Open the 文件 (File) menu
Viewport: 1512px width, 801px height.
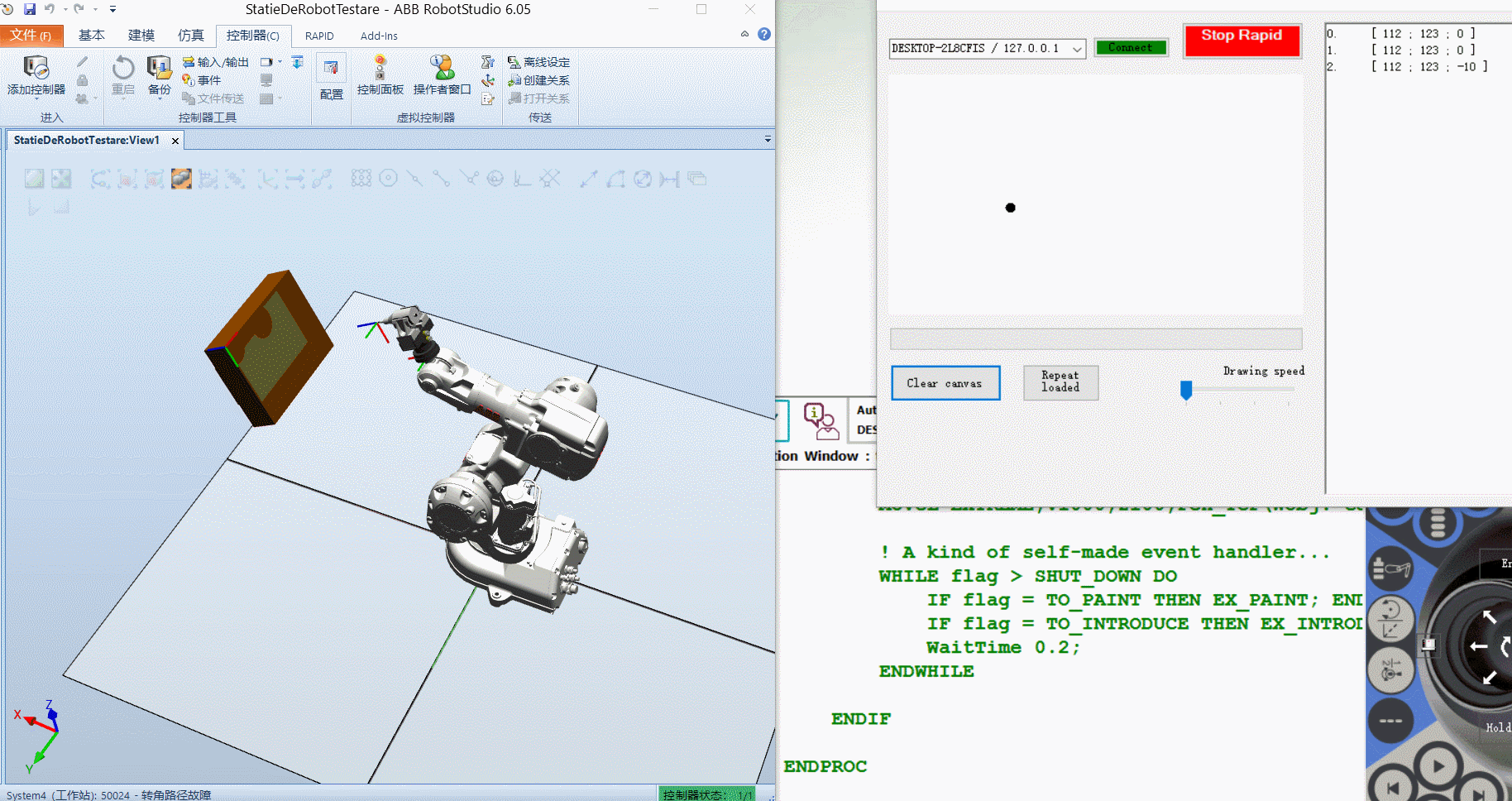tap(31, 36)
